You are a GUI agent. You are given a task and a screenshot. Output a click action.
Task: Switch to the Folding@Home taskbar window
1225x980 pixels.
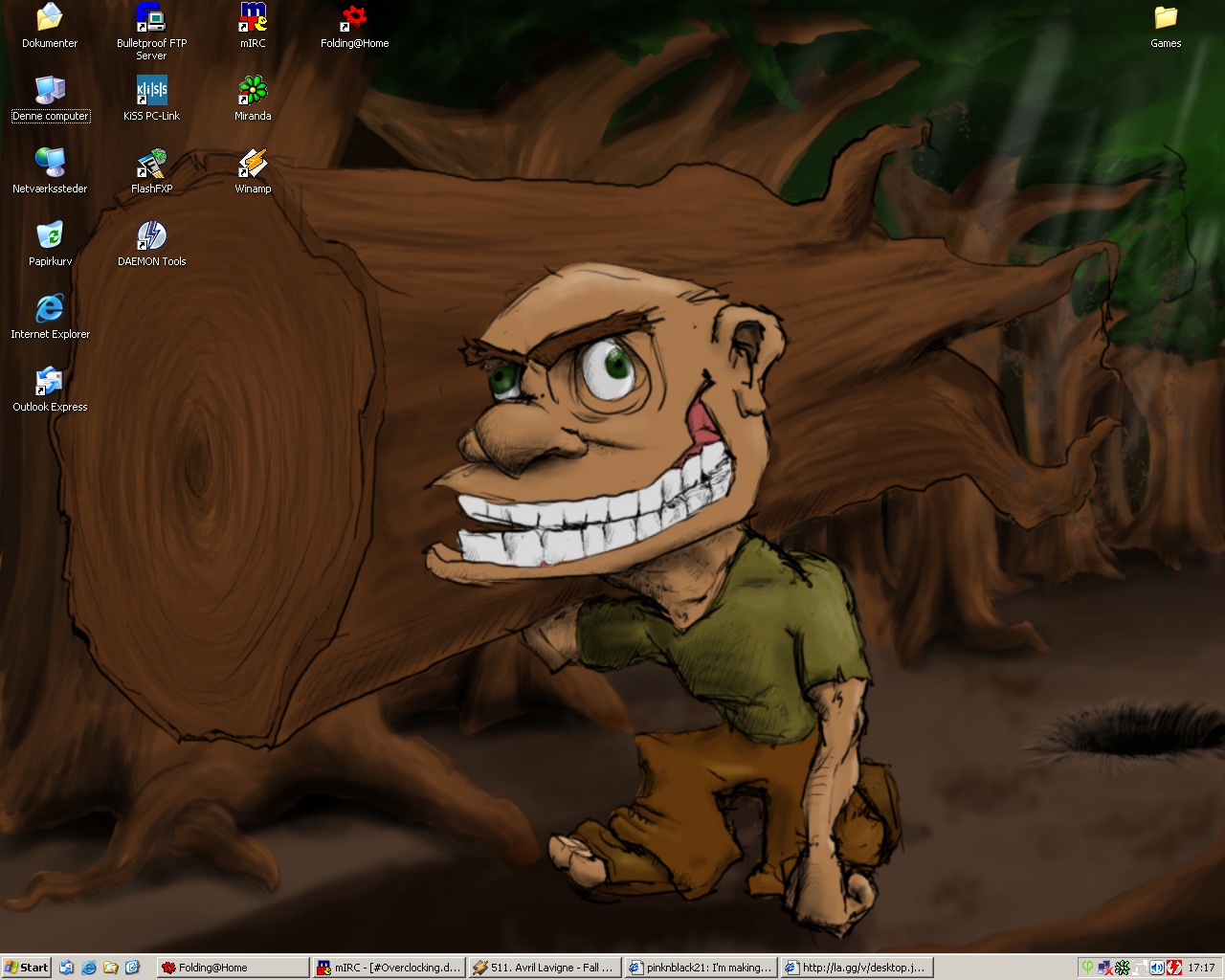(x=234, y=968)
